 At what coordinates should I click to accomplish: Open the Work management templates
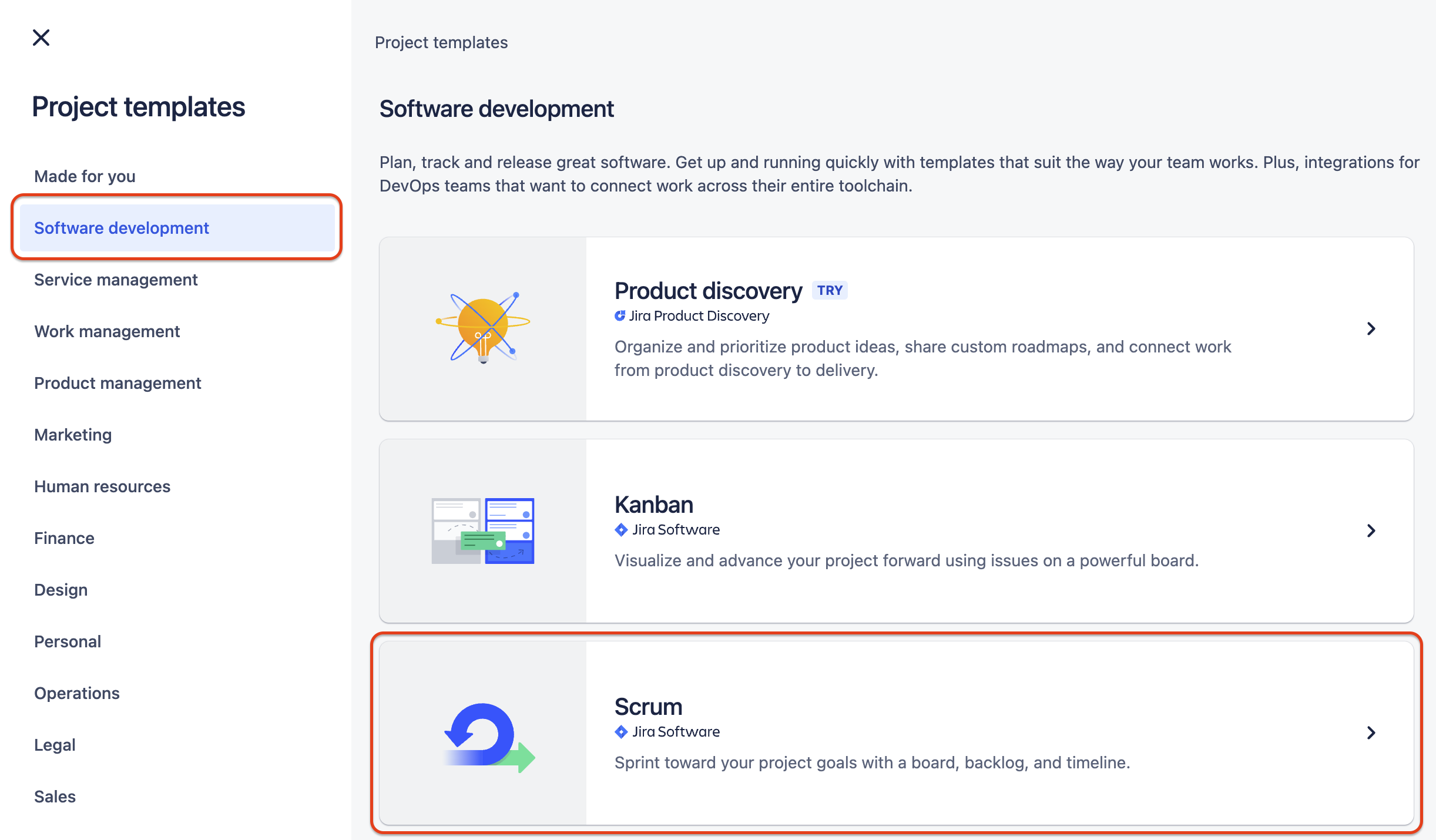(107, 331)
